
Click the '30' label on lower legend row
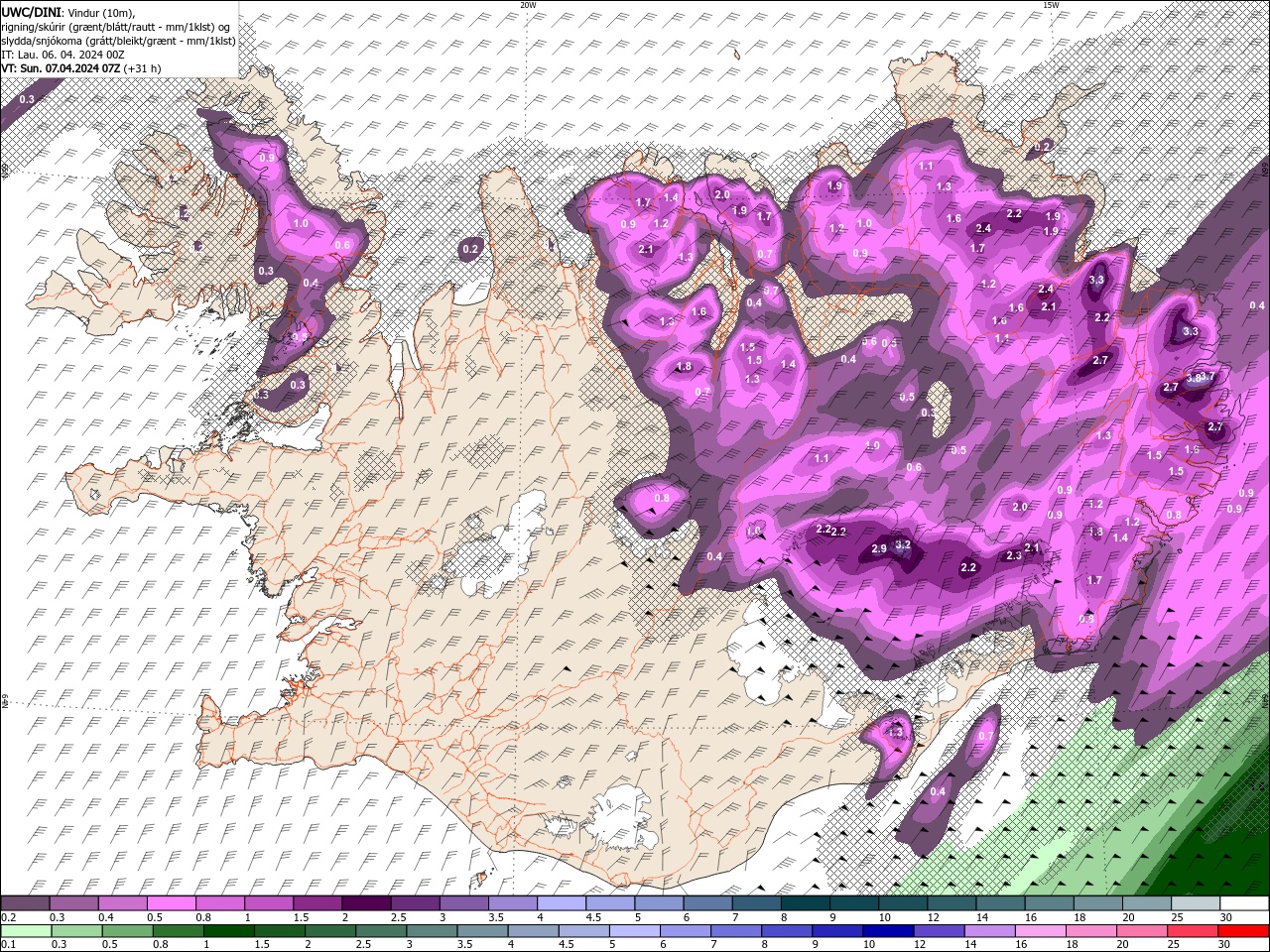click(x=1224, y=945)
